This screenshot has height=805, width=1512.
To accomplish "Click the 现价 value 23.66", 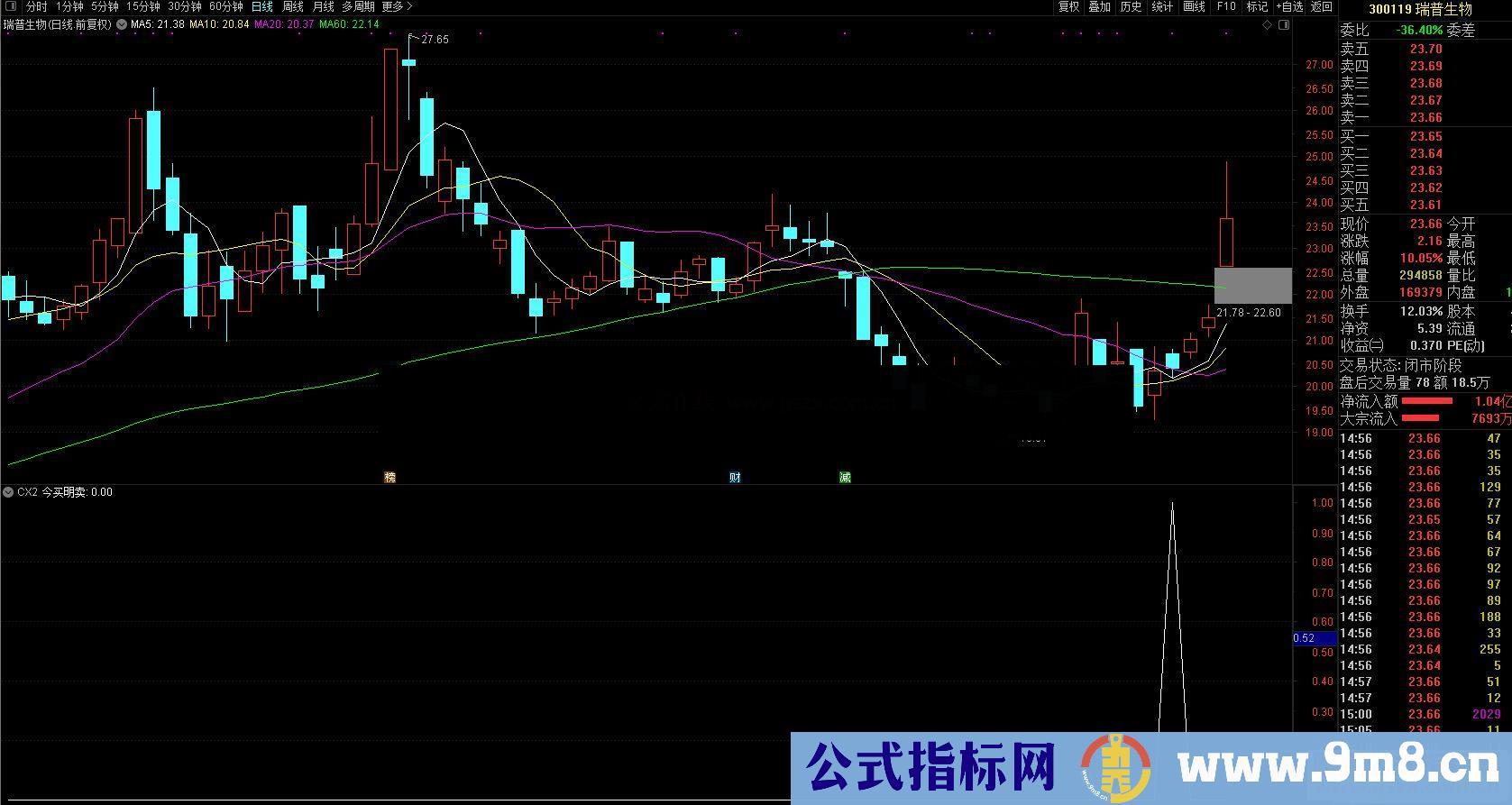I will tap(1426, 224).
